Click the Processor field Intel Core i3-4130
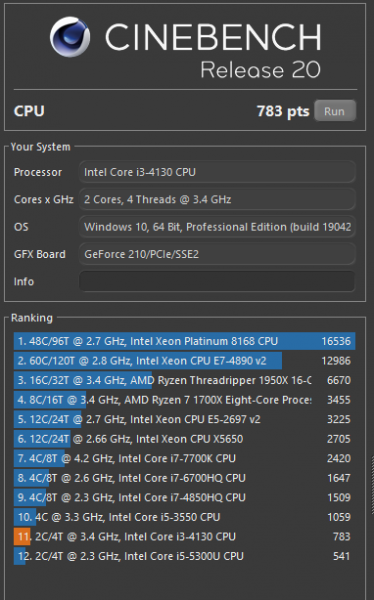374x600 pixels. (x=217, y=172)
